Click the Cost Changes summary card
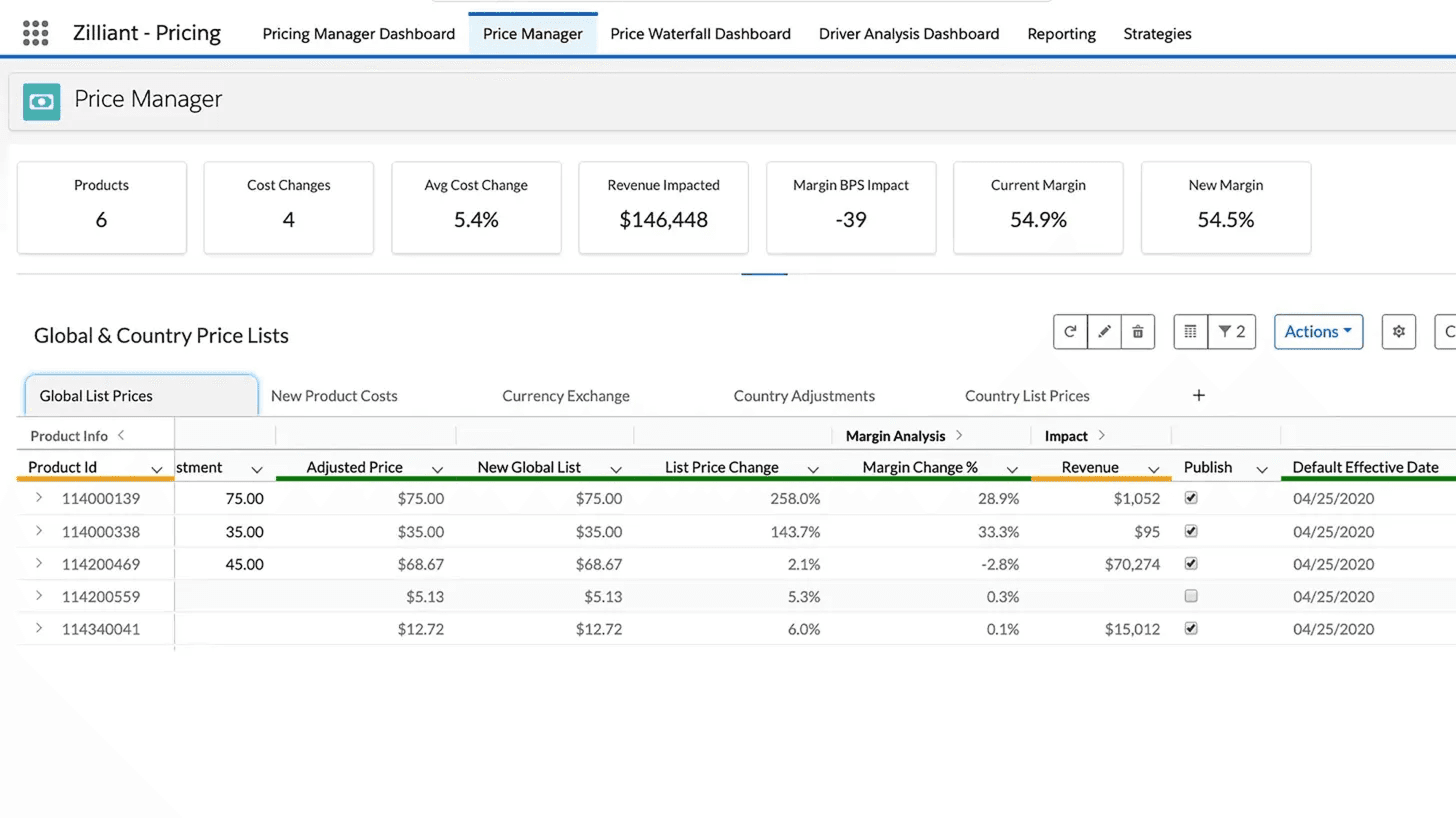The image size is (1456, 818). pos(289,208)
